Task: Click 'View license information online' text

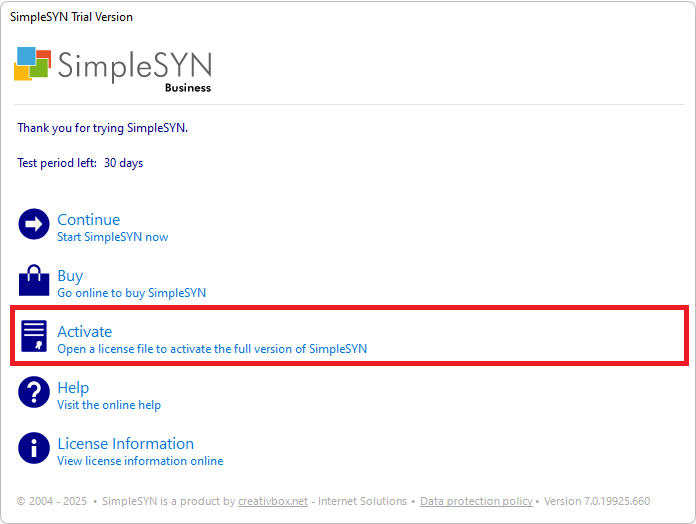Action: click(140, 461)
